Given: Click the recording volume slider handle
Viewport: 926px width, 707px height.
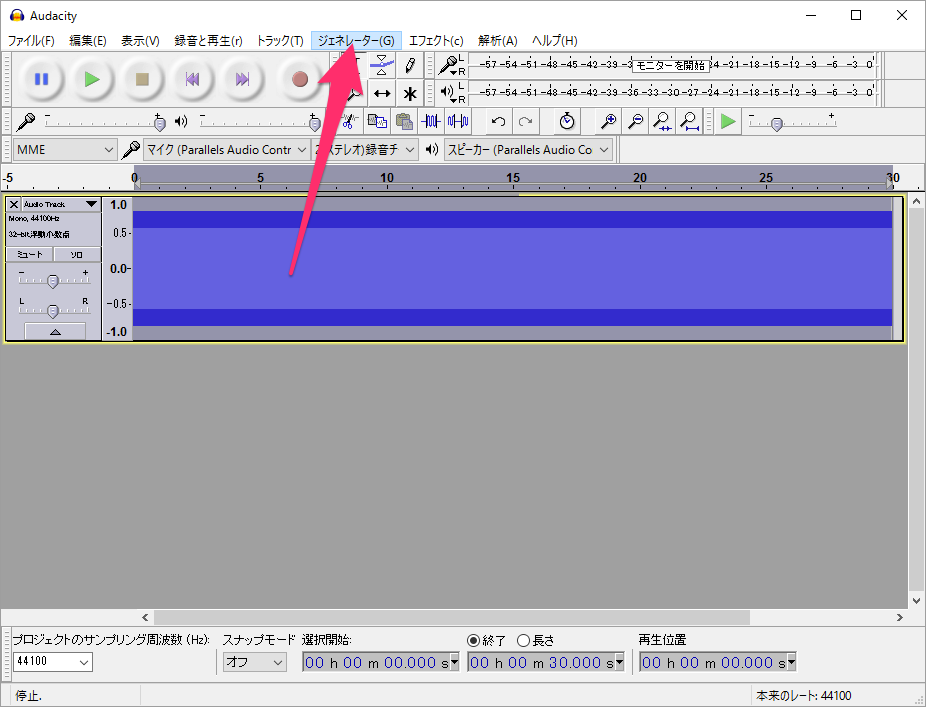Looking at the screenshot, I should tap(159, 123).
